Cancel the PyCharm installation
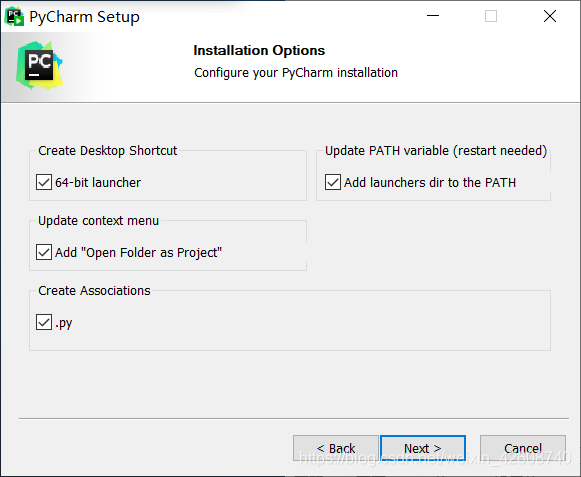581x477 pixels. click(523, 448)
